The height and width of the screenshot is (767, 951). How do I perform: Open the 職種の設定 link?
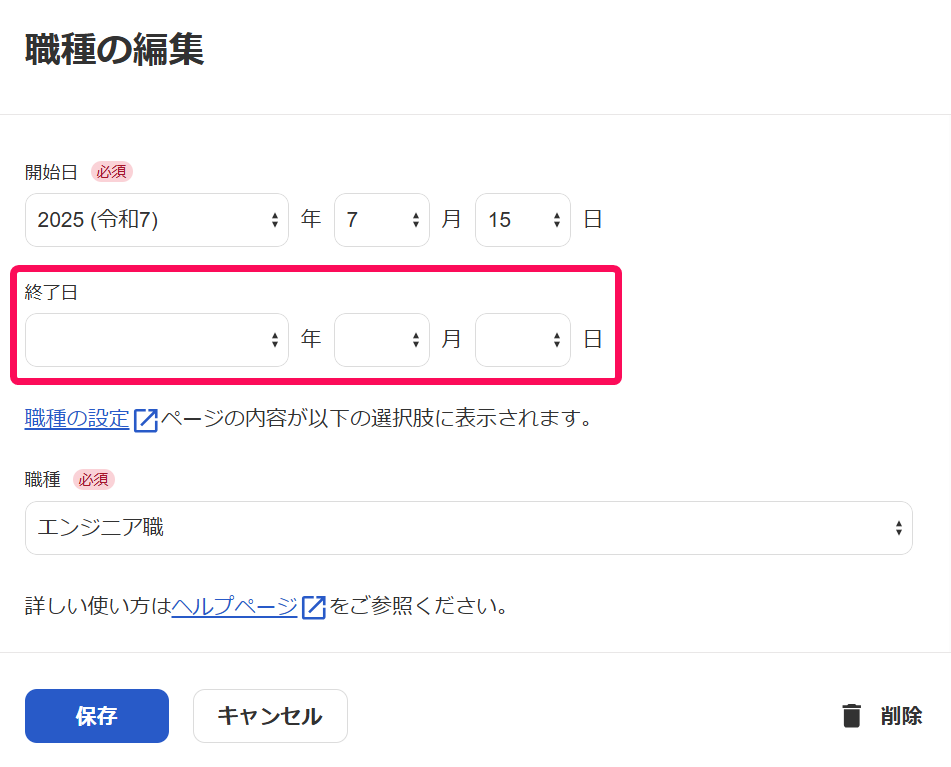77,418
